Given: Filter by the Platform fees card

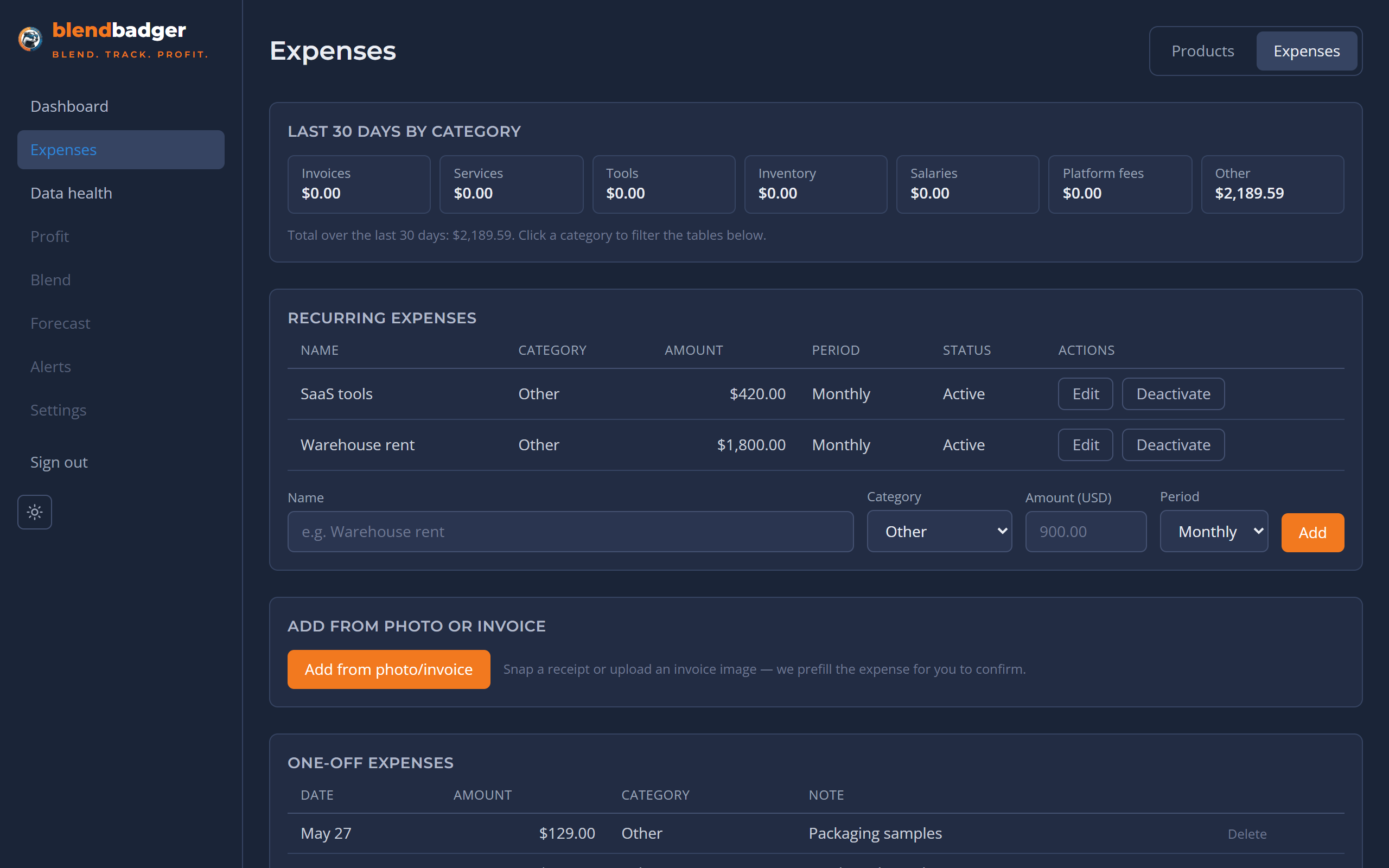Looking at the screenshot, I should point(1120,184).
